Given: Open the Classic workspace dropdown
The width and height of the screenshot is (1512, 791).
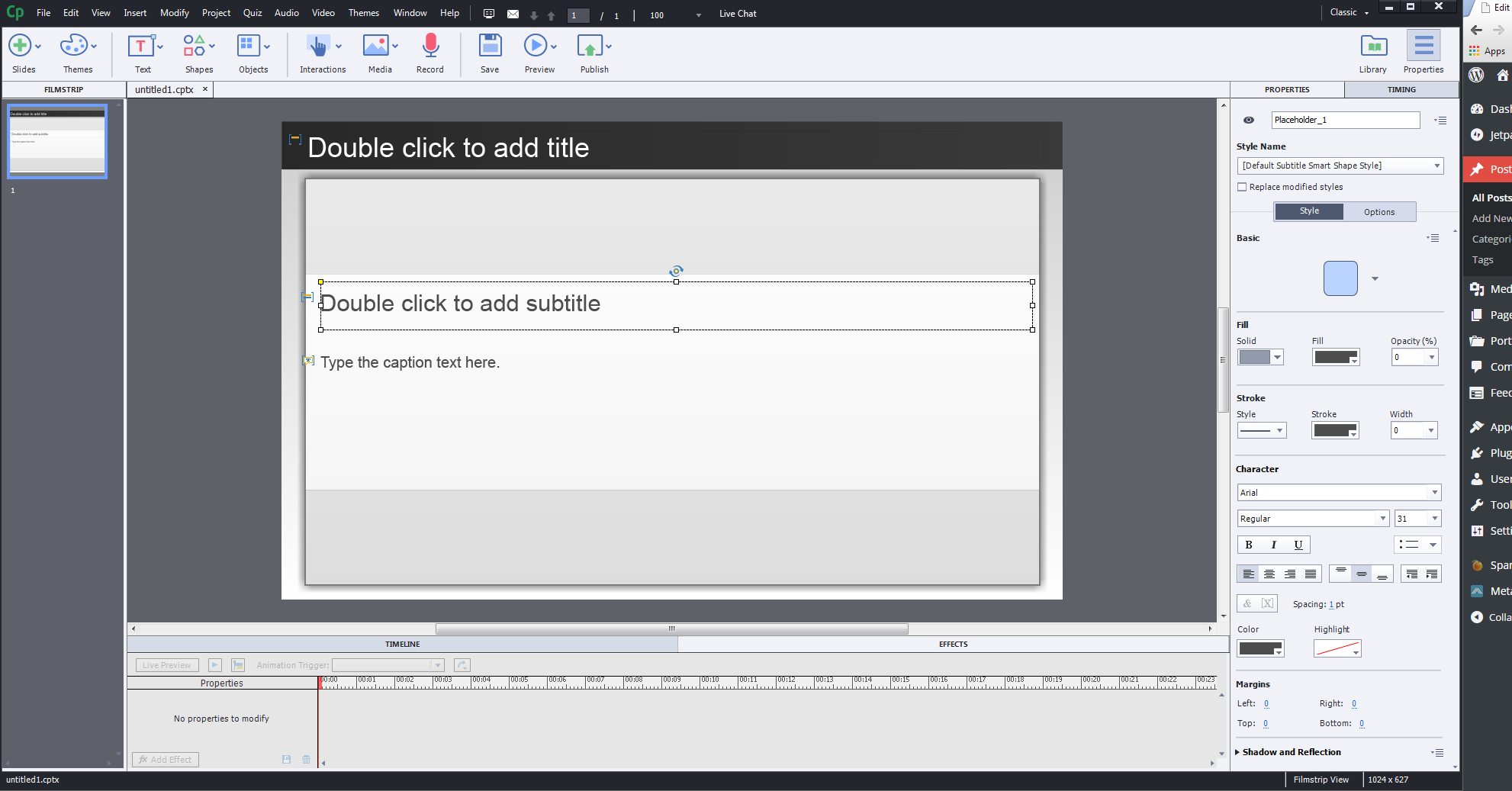Looking at the screenshot, I should click(1349, 12).
